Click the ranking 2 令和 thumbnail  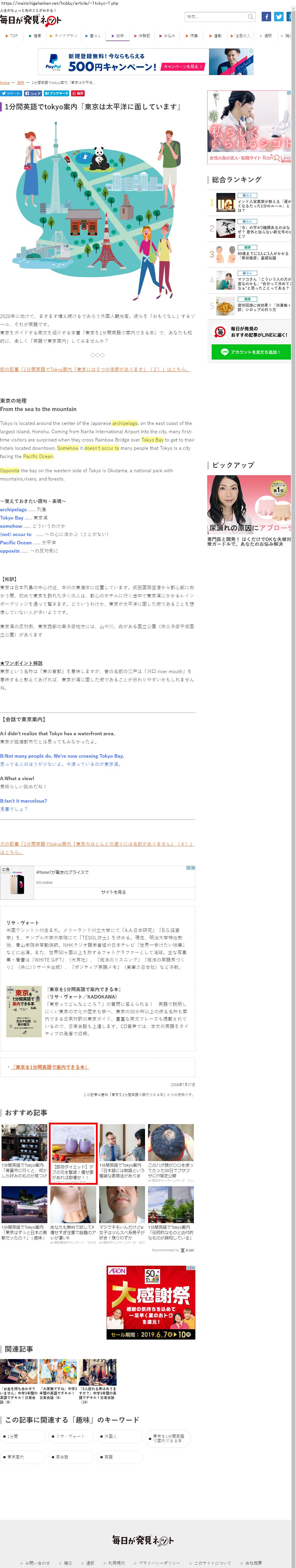(x=226, y=228)
